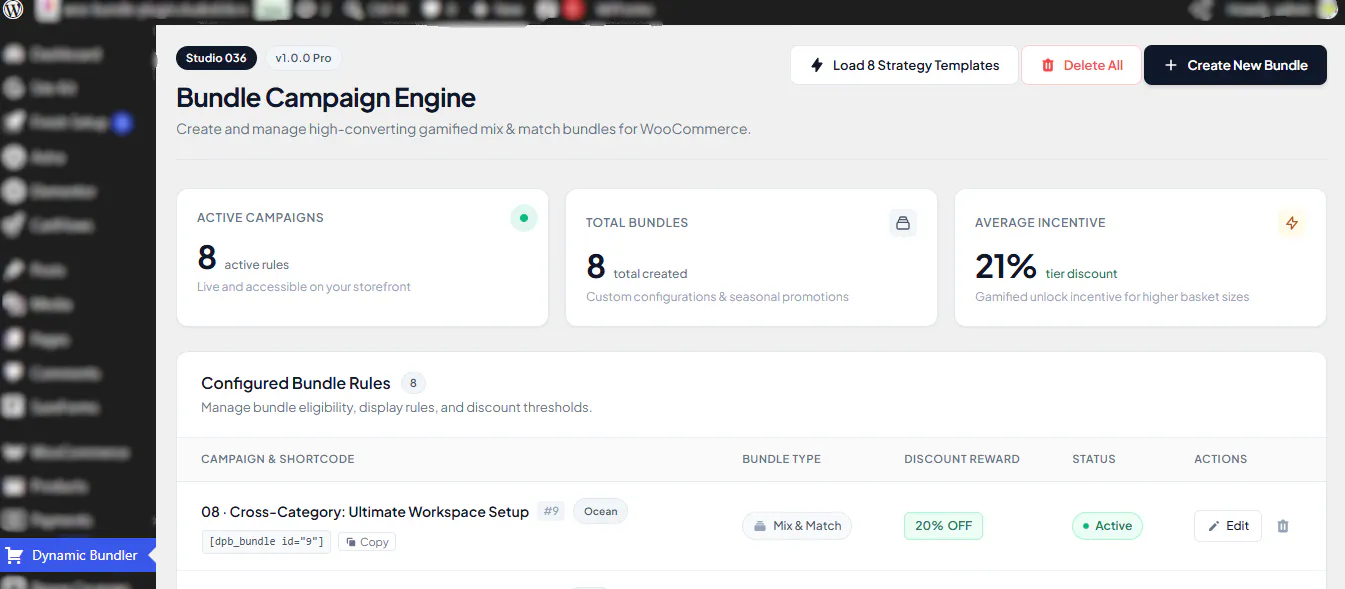Screen dimensions: 1345x589
Task: Click the 'Bundle Campaign Engine' heading
Action: [326, 98]
